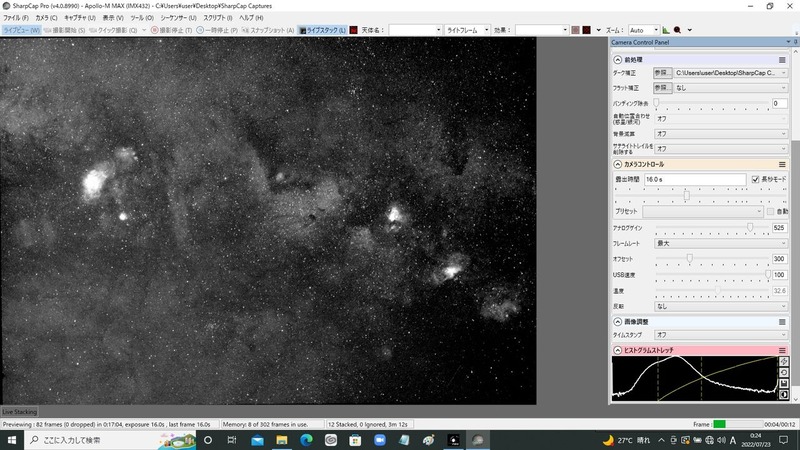The width and height of the screenshot is (800, 450).
Task: Open the ファイル menu
Action: coord(16,18)
